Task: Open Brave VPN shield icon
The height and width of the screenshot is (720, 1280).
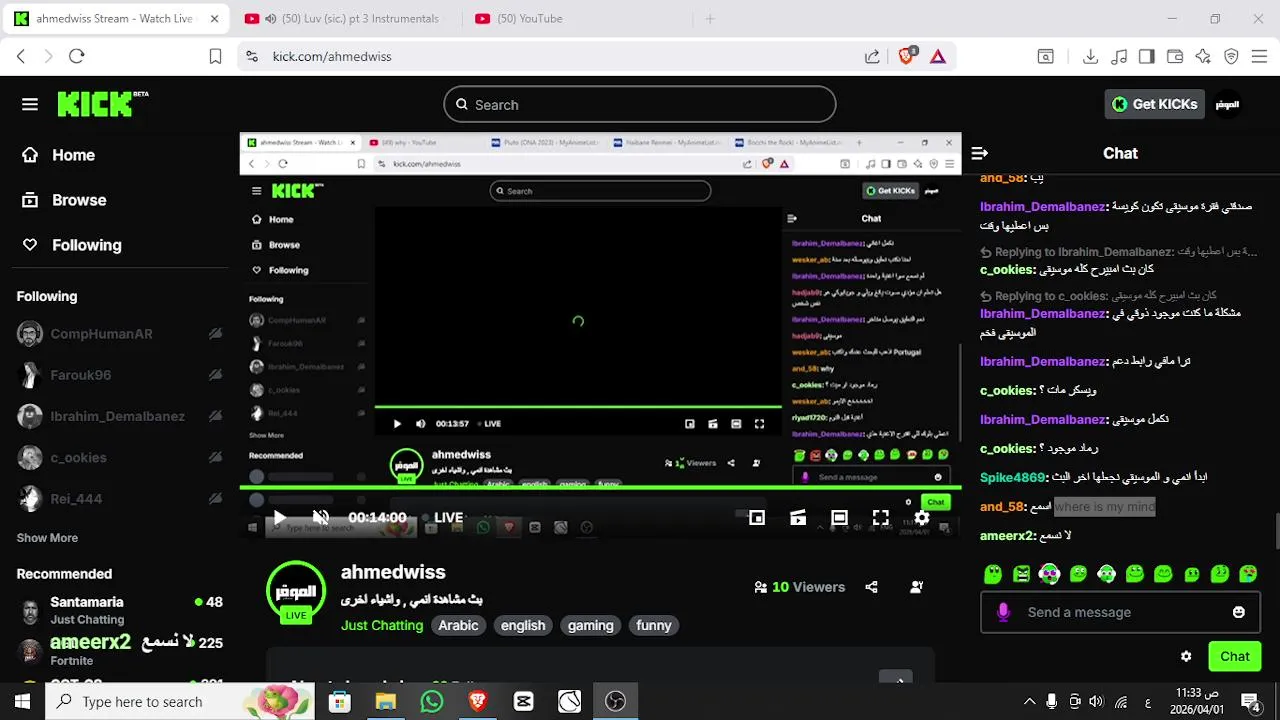Action: pos(1231,57)
